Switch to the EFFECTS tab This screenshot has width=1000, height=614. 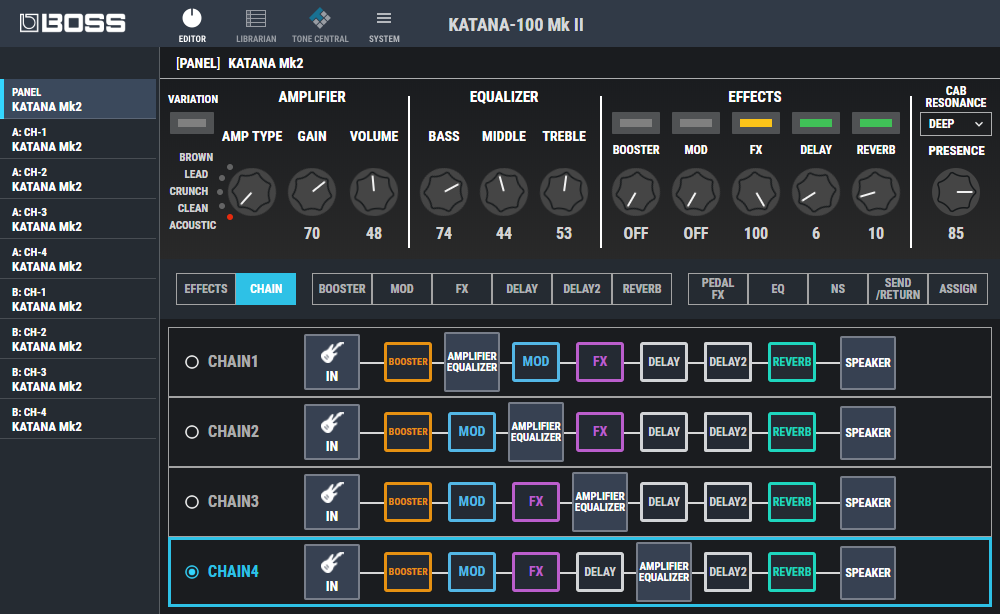tap(206, 289)
